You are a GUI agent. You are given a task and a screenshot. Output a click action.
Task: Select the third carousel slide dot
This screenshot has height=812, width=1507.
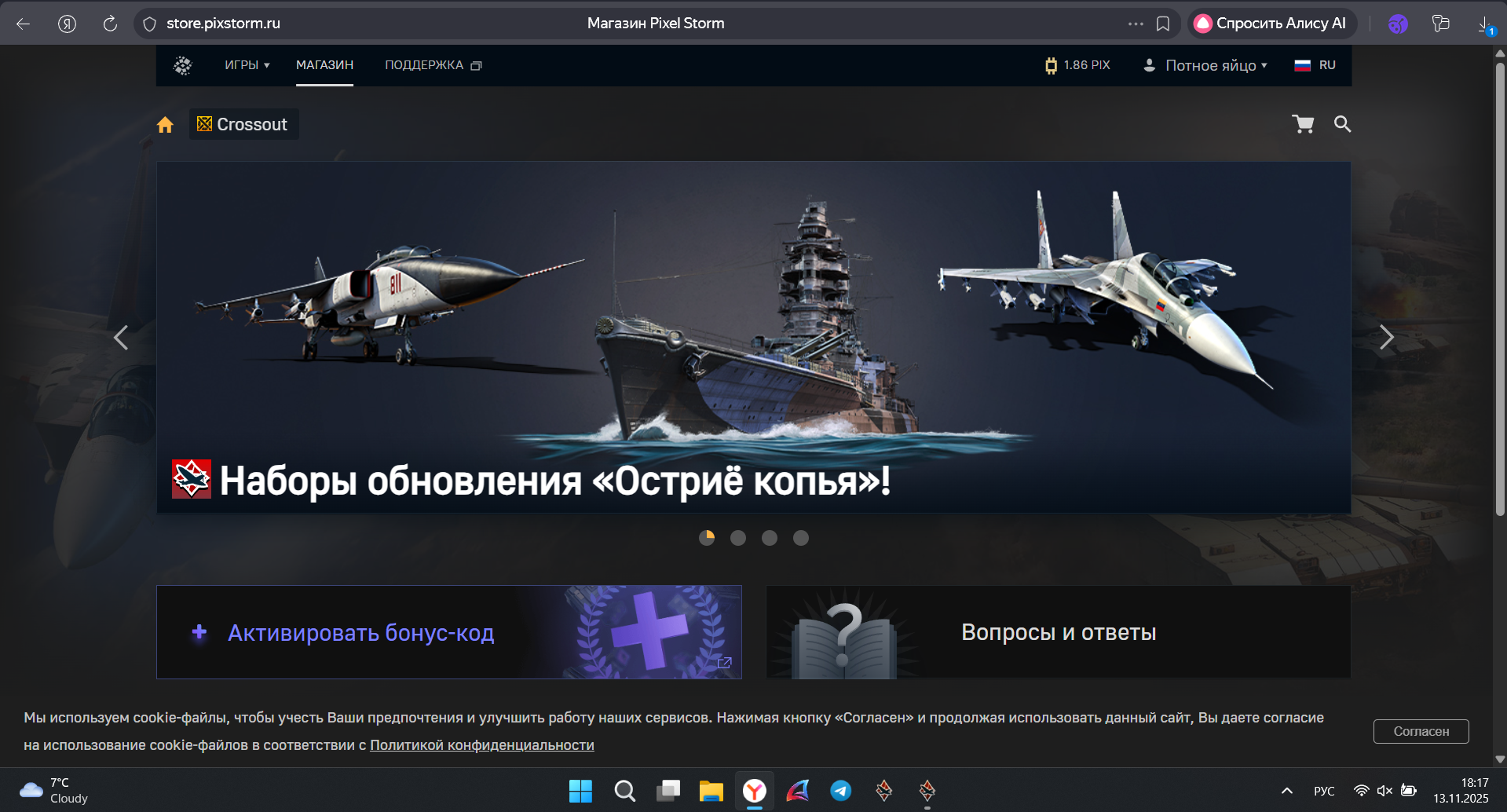pos(770,538)
